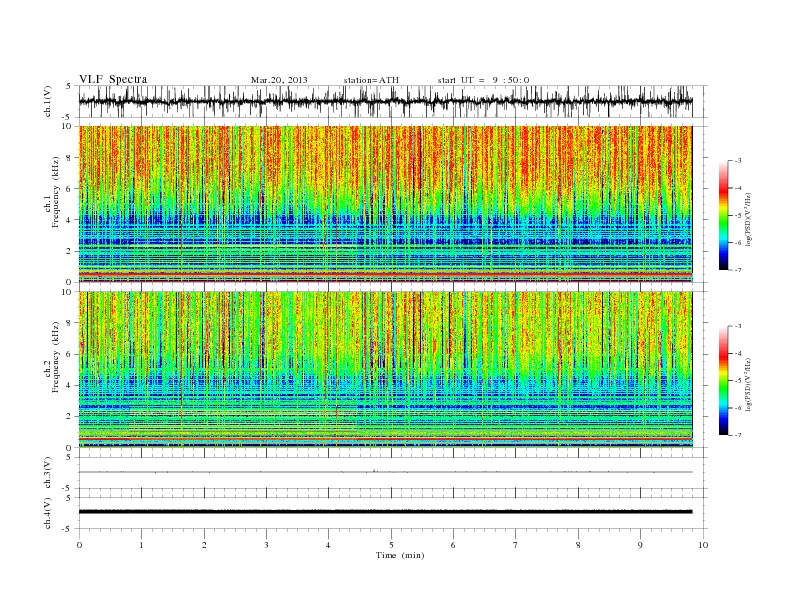This screenshot has height=612, width=792.
Task: Click the "6" kHz tick of ch.1 spectrogram
Action: pos(69,189)
